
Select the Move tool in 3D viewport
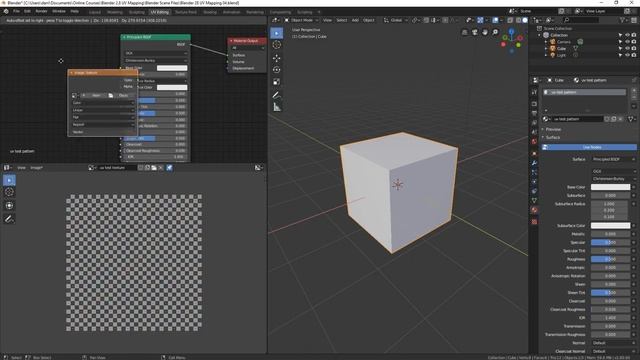[277, 58]
